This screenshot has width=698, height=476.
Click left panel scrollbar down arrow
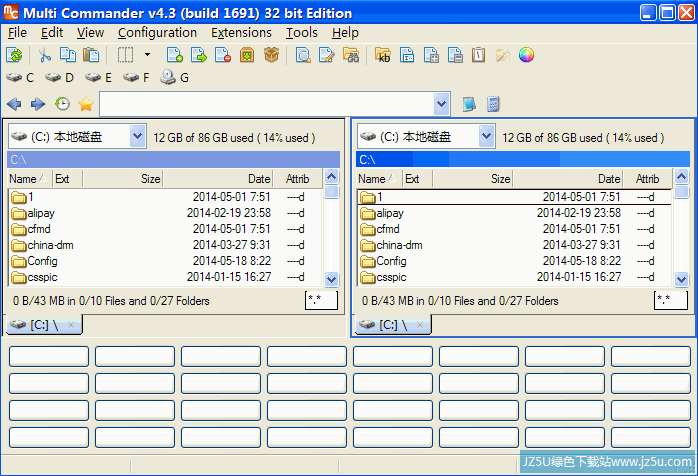331,279
